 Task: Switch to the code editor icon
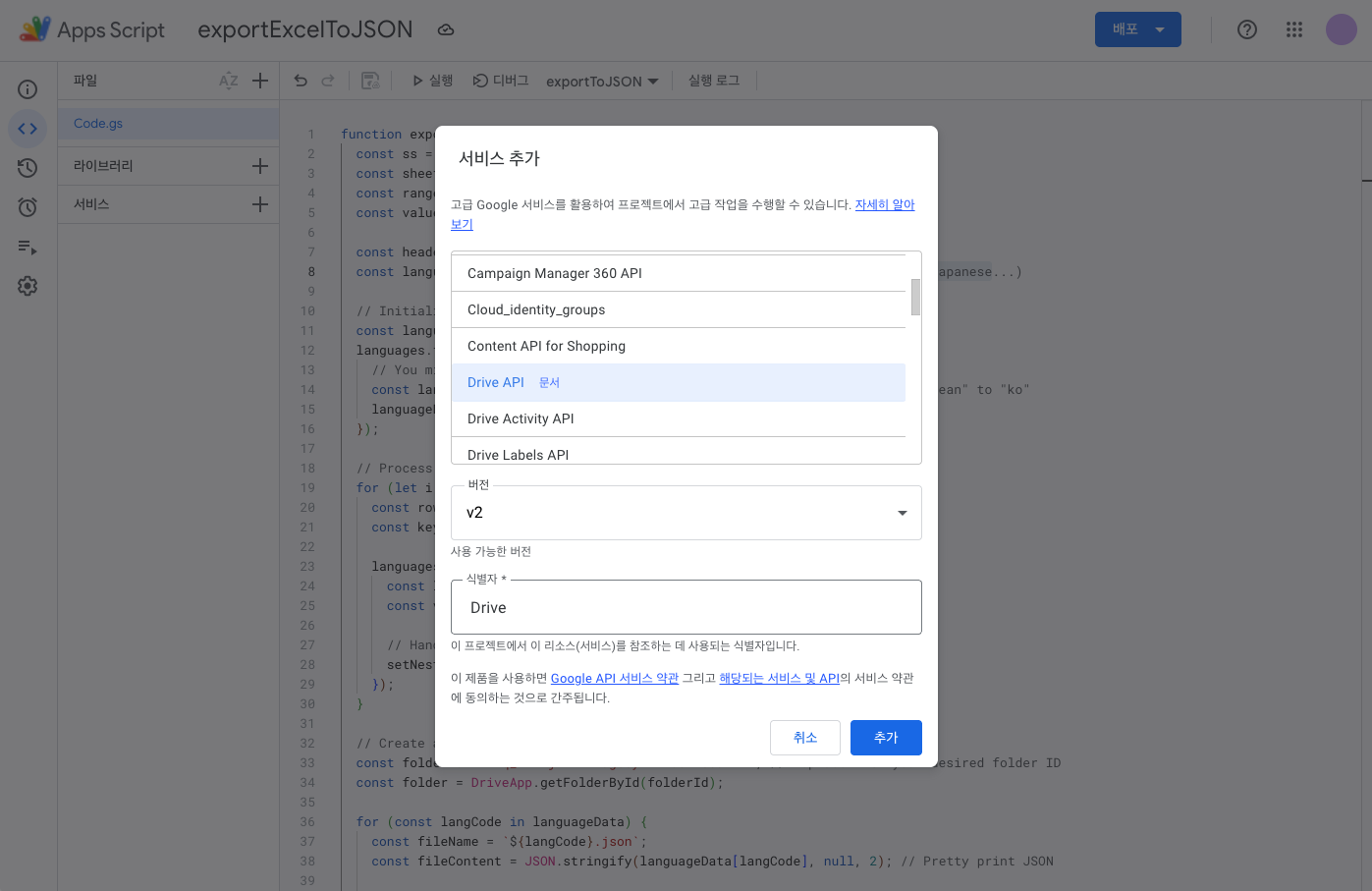pos(27,129)
